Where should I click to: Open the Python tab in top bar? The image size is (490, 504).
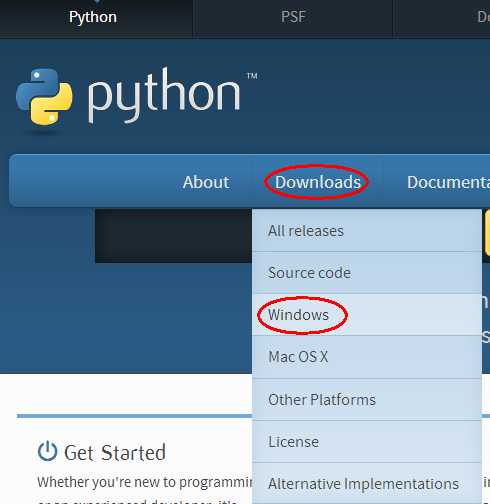pos(93,17)
